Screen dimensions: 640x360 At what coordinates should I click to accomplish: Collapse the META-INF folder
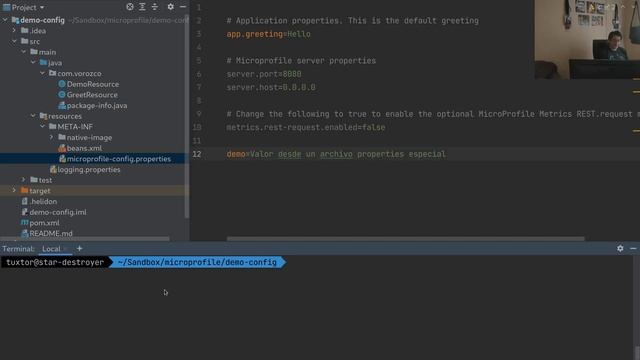pos(42,127)
